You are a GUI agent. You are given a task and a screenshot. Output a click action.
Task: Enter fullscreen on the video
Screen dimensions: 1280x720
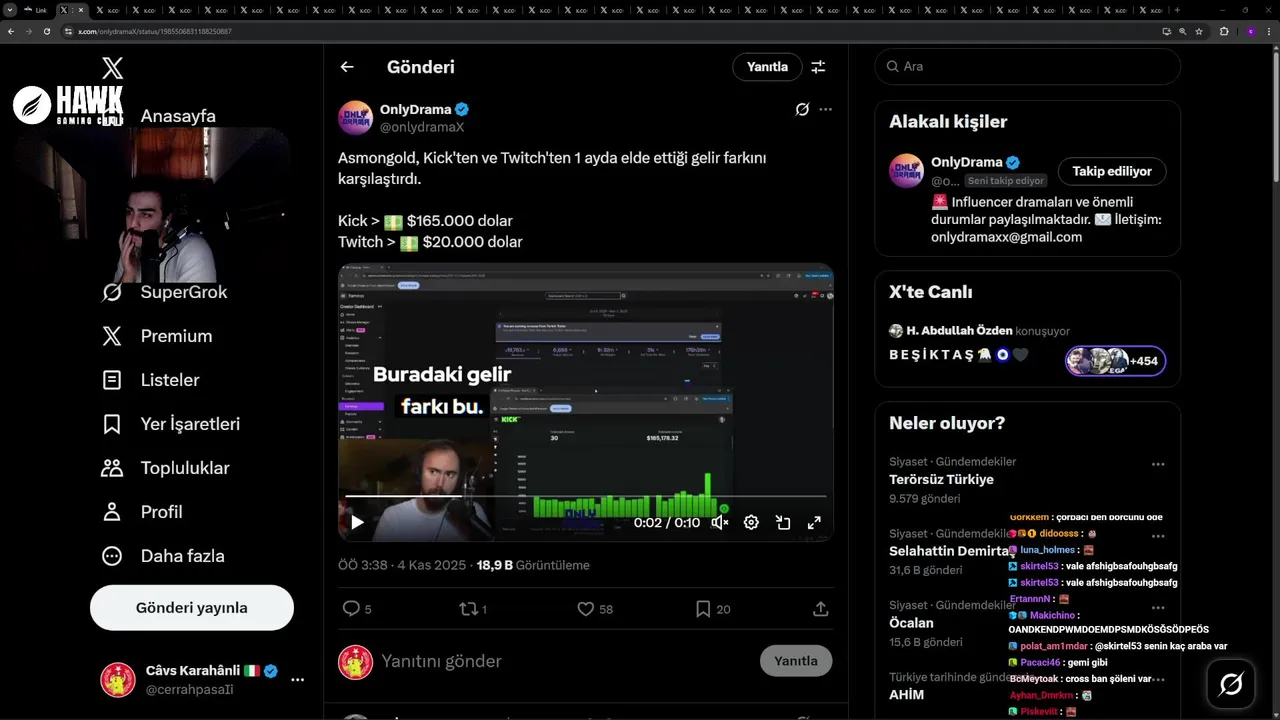pyautogui.click(x=814, y=522)
